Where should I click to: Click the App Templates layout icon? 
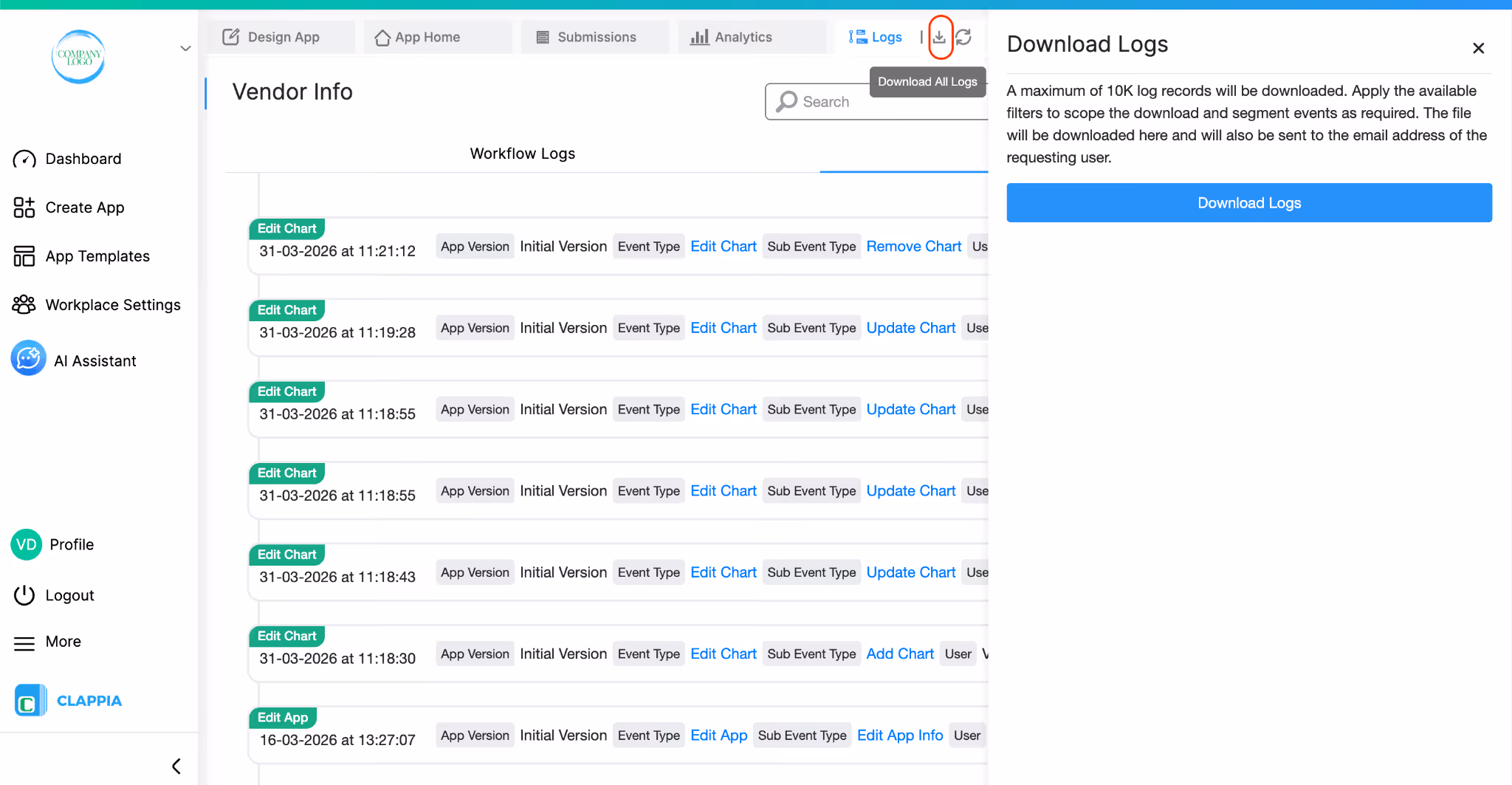24,256
